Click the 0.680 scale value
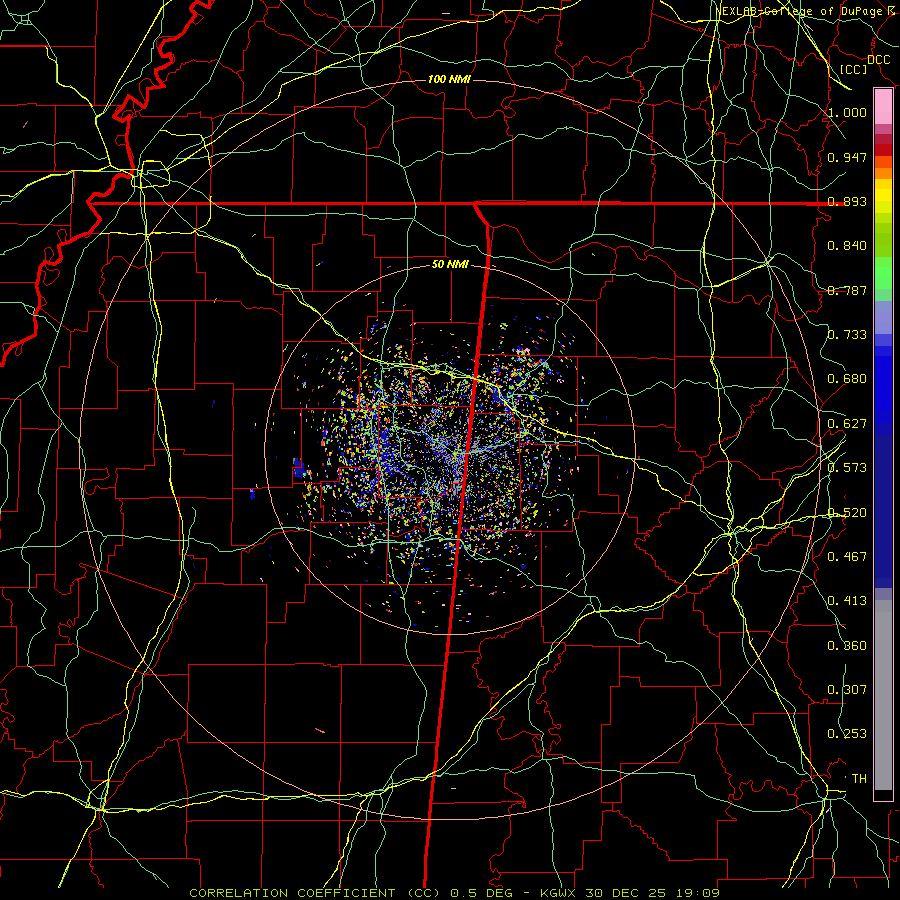 click(x=847, y=379)
